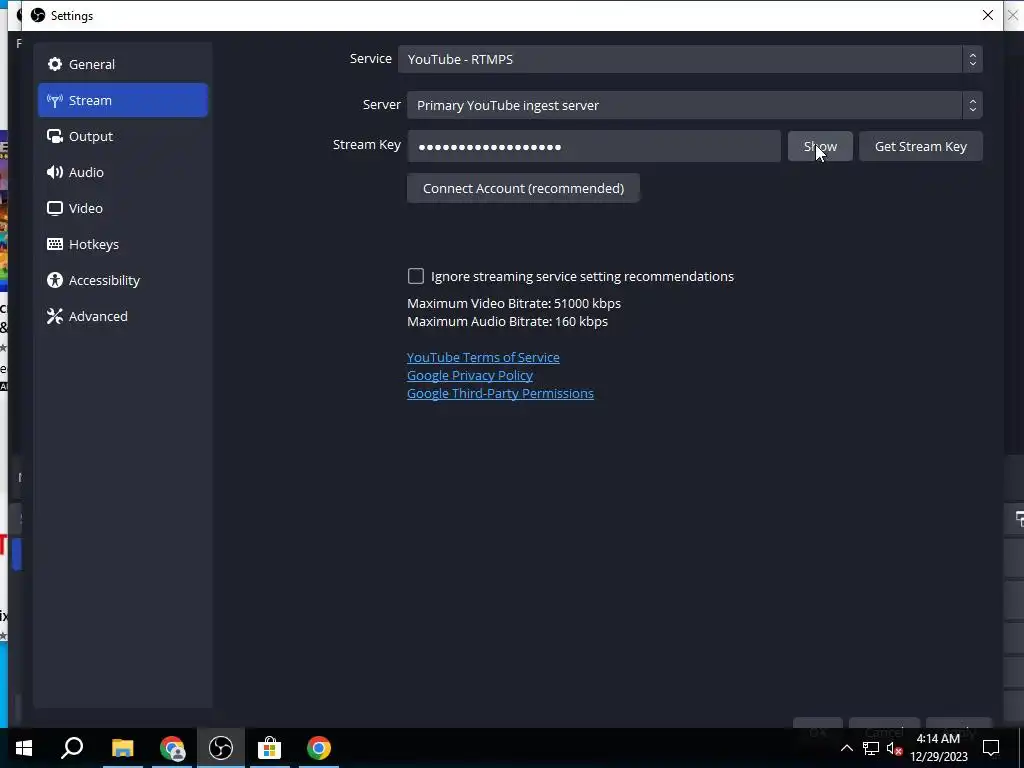Open the Google Privacy Policy link
The image size is (1024, 768).
point(470,376)
